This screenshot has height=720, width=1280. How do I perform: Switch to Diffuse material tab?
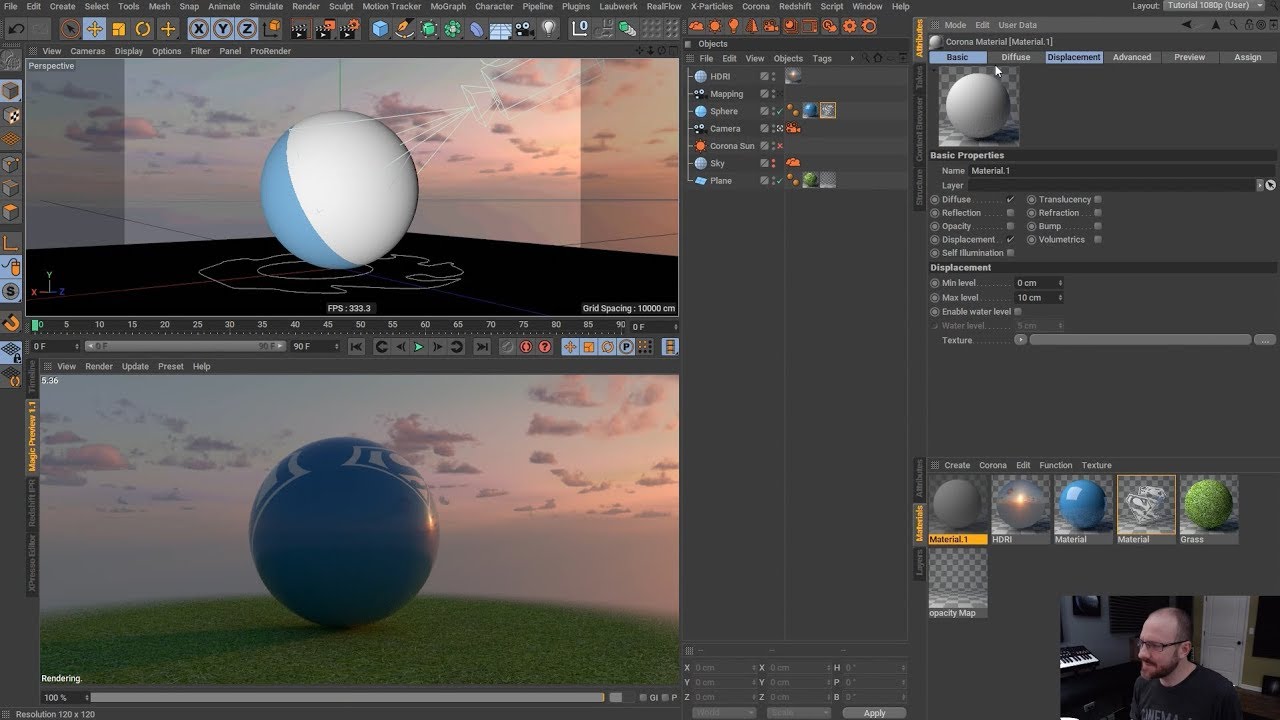pos(1016,57)
